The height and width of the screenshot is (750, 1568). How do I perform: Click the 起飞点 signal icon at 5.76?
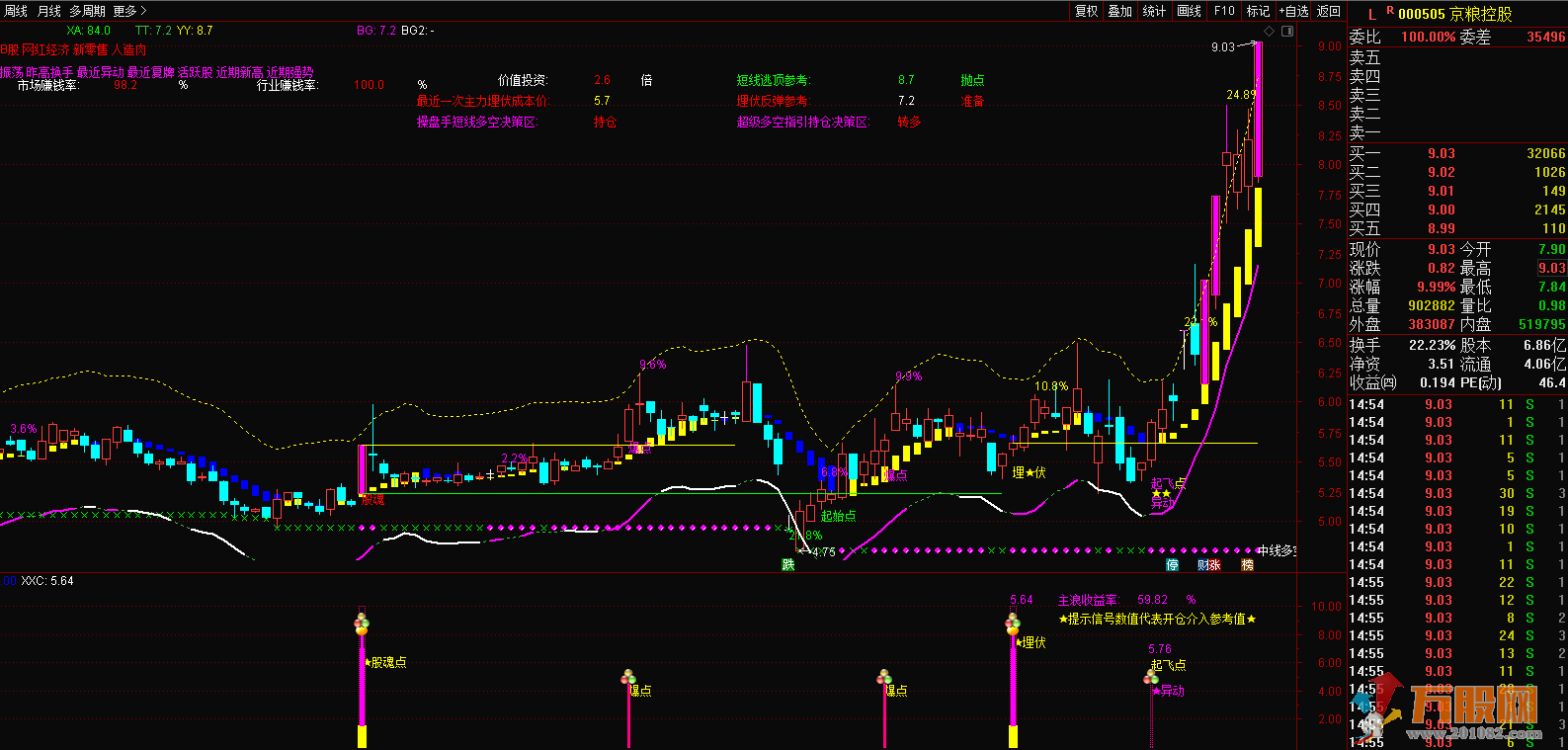point(1151,677)
